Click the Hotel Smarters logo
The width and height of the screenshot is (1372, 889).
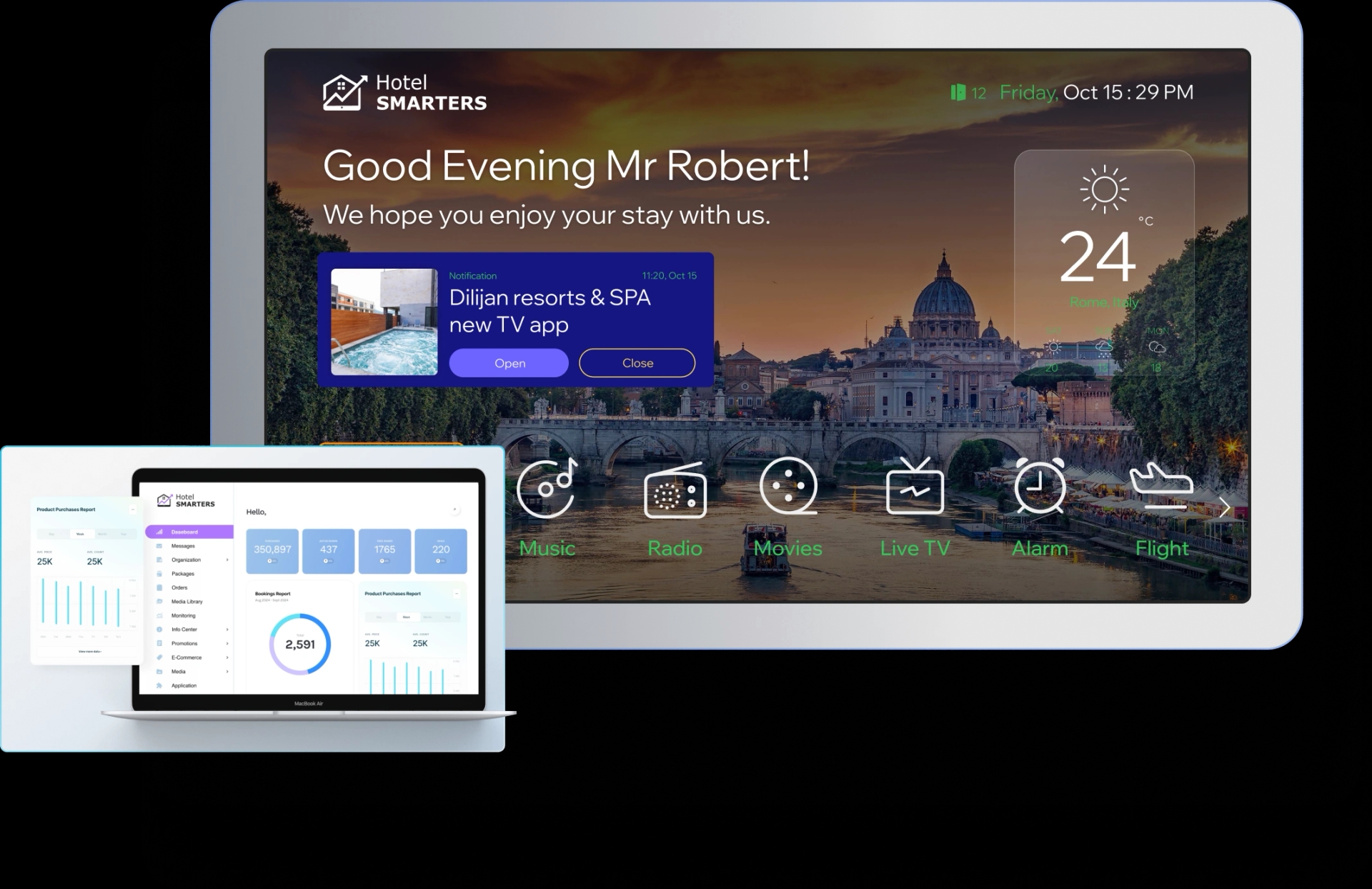[x=405, y=93]
